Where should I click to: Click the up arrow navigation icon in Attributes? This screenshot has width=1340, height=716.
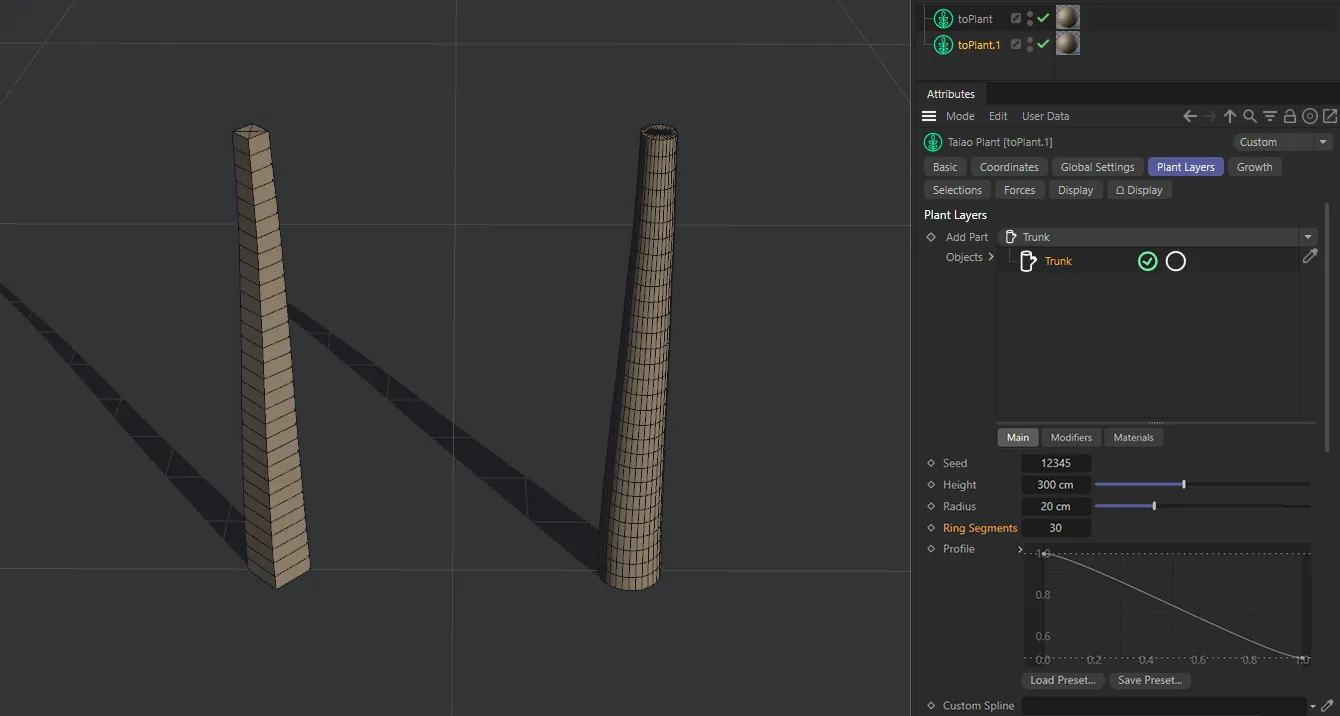click(1229, 116)
